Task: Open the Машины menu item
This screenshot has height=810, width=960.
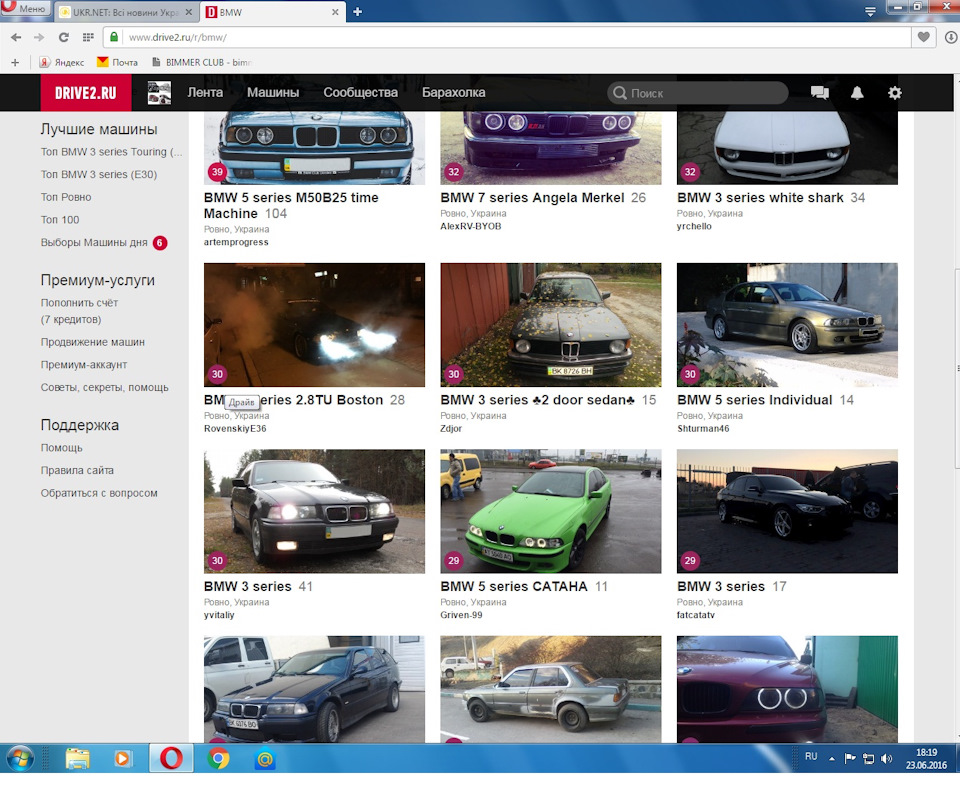Action: tap(273, 92)
